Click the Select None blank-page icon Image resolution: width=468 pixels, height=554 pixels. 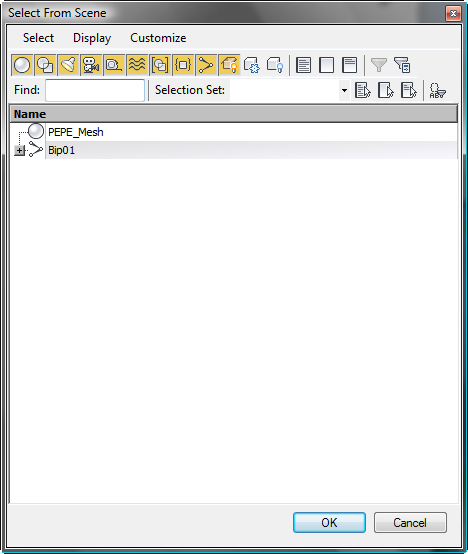click(326, 65)
